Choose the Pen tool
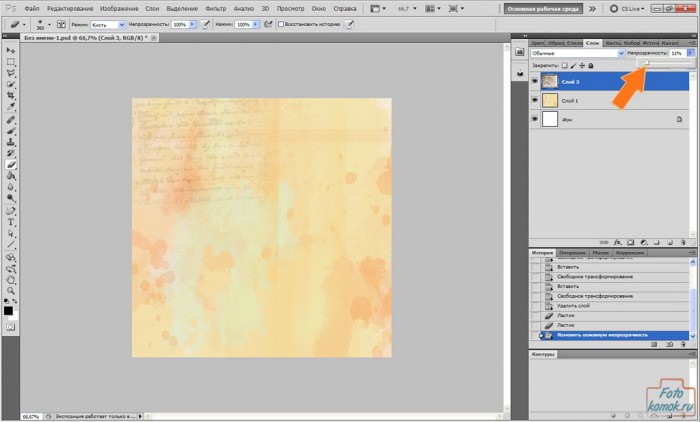 tap(10, 210)
